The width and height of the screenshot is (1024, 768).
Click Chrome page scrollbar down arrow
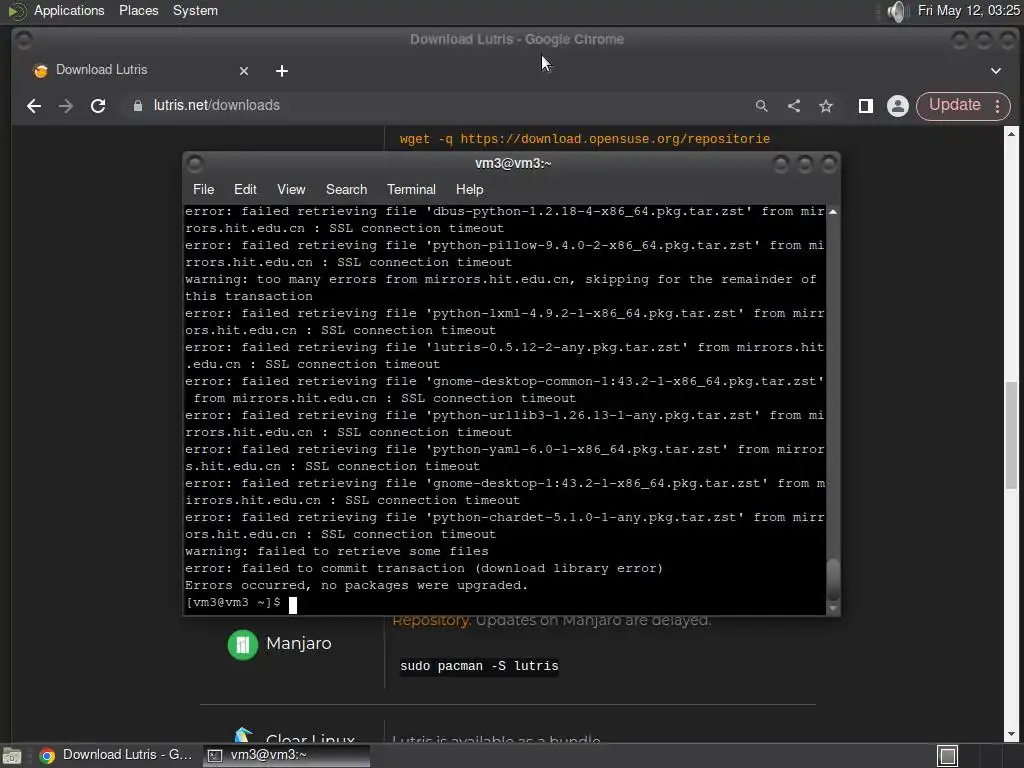click(x=1011, y=735)
